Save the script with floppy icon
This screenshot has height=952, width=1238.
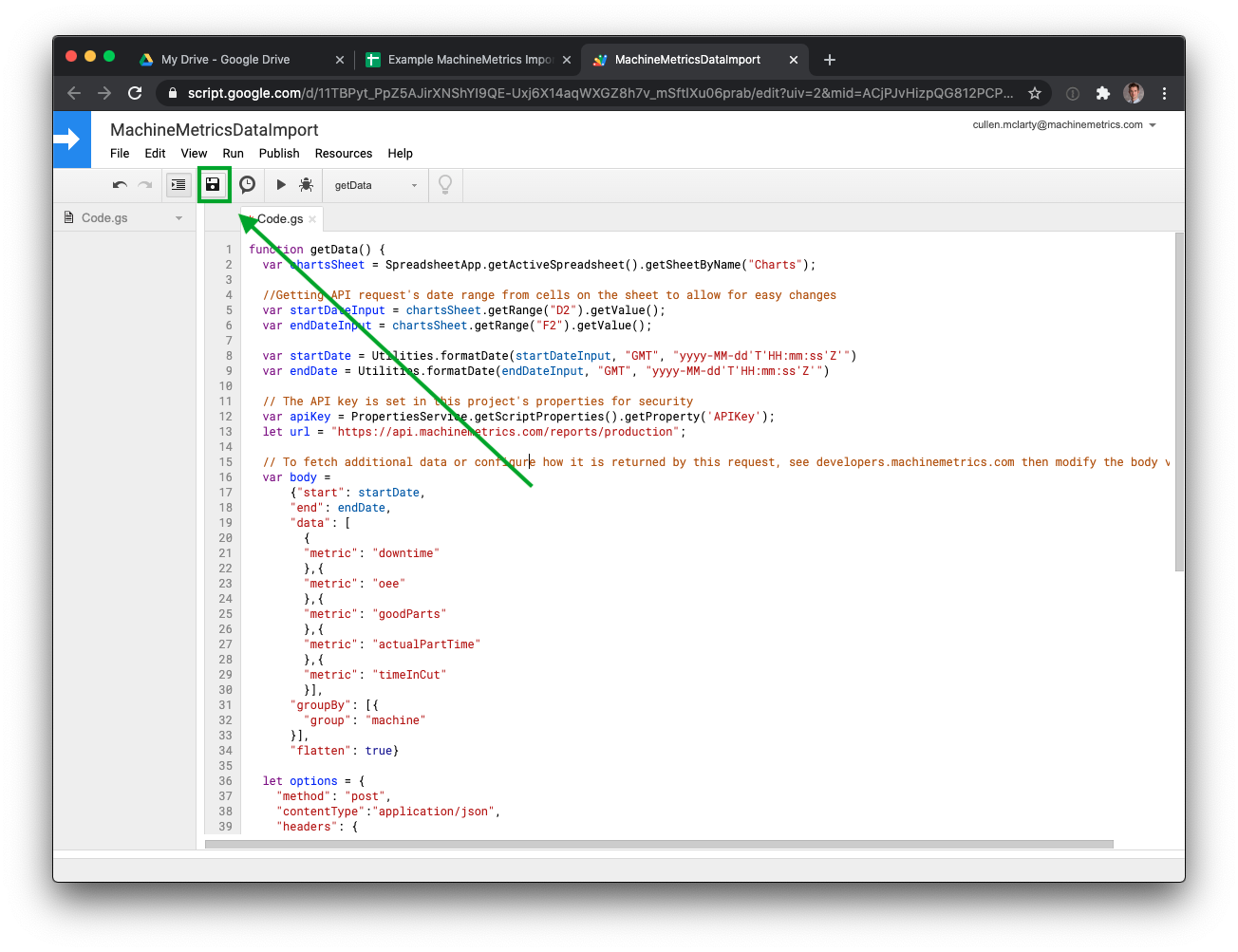pyautogui.click(x=214, y=185)
